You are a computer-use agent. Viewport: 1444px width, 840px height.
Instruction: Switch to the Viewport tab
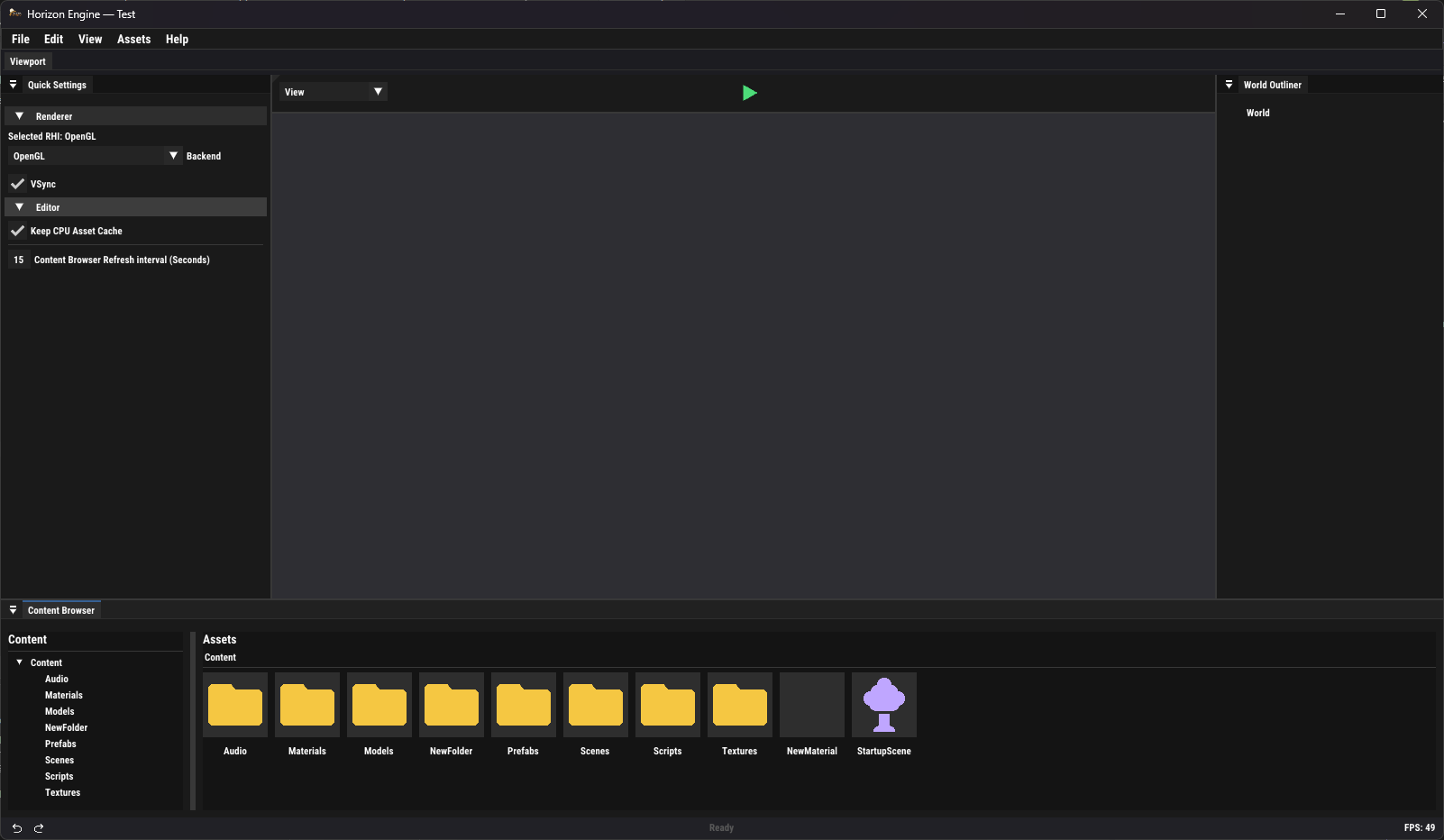(x=28, y=61)
